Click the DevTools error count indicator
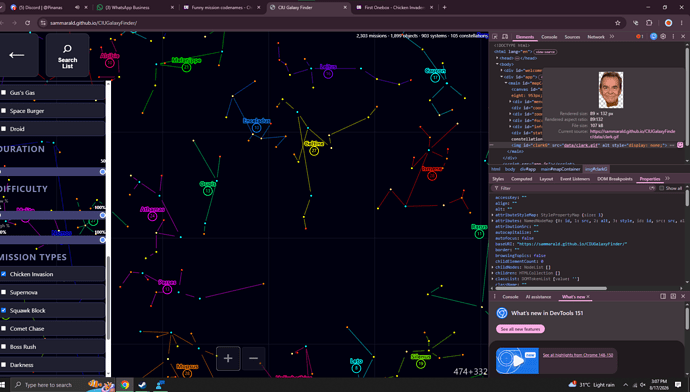Image resolution: width=690 pixels, height=392 pixels. coord(639,37)
